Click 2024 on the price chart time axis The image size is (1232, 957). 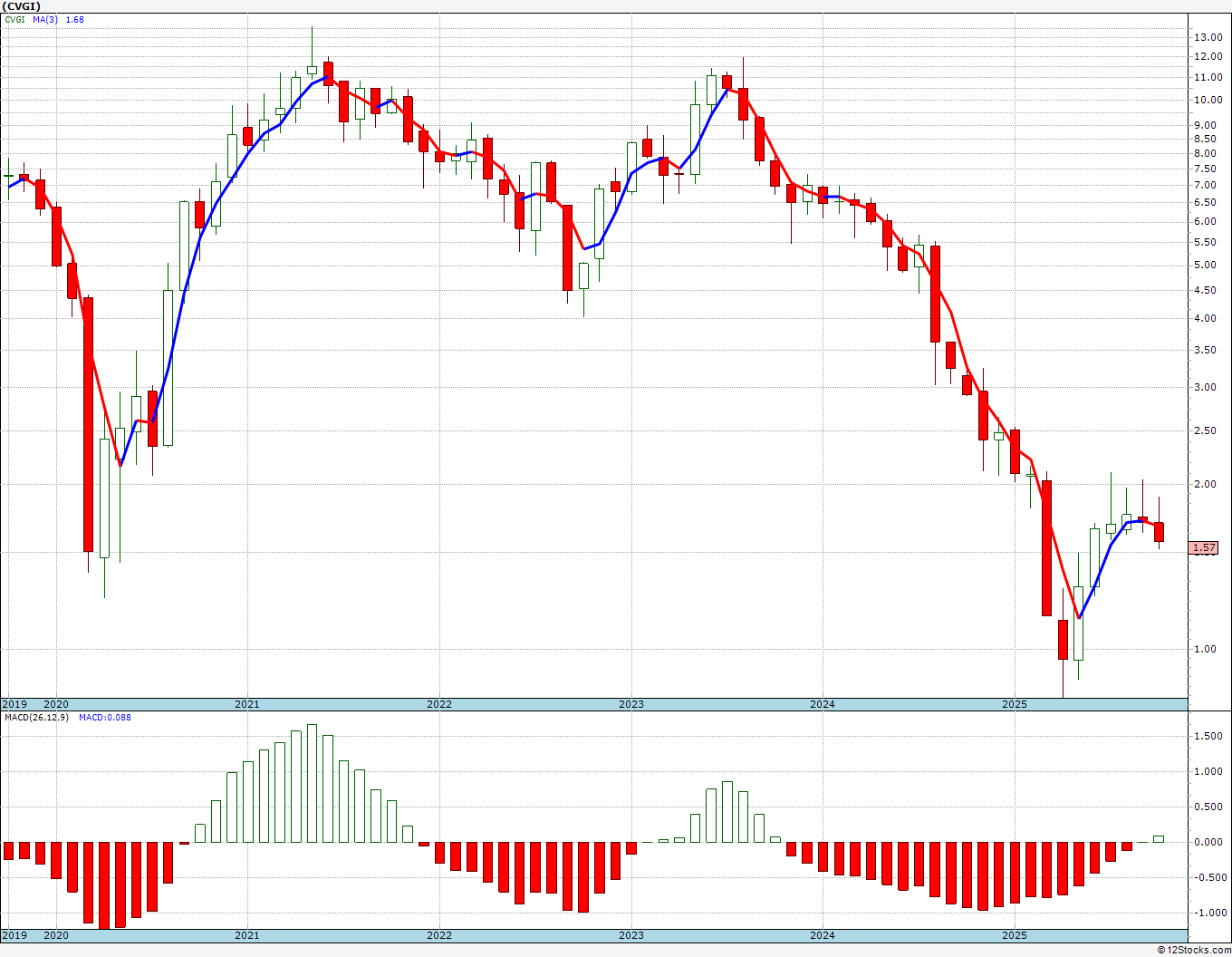[x=823, y=704]
